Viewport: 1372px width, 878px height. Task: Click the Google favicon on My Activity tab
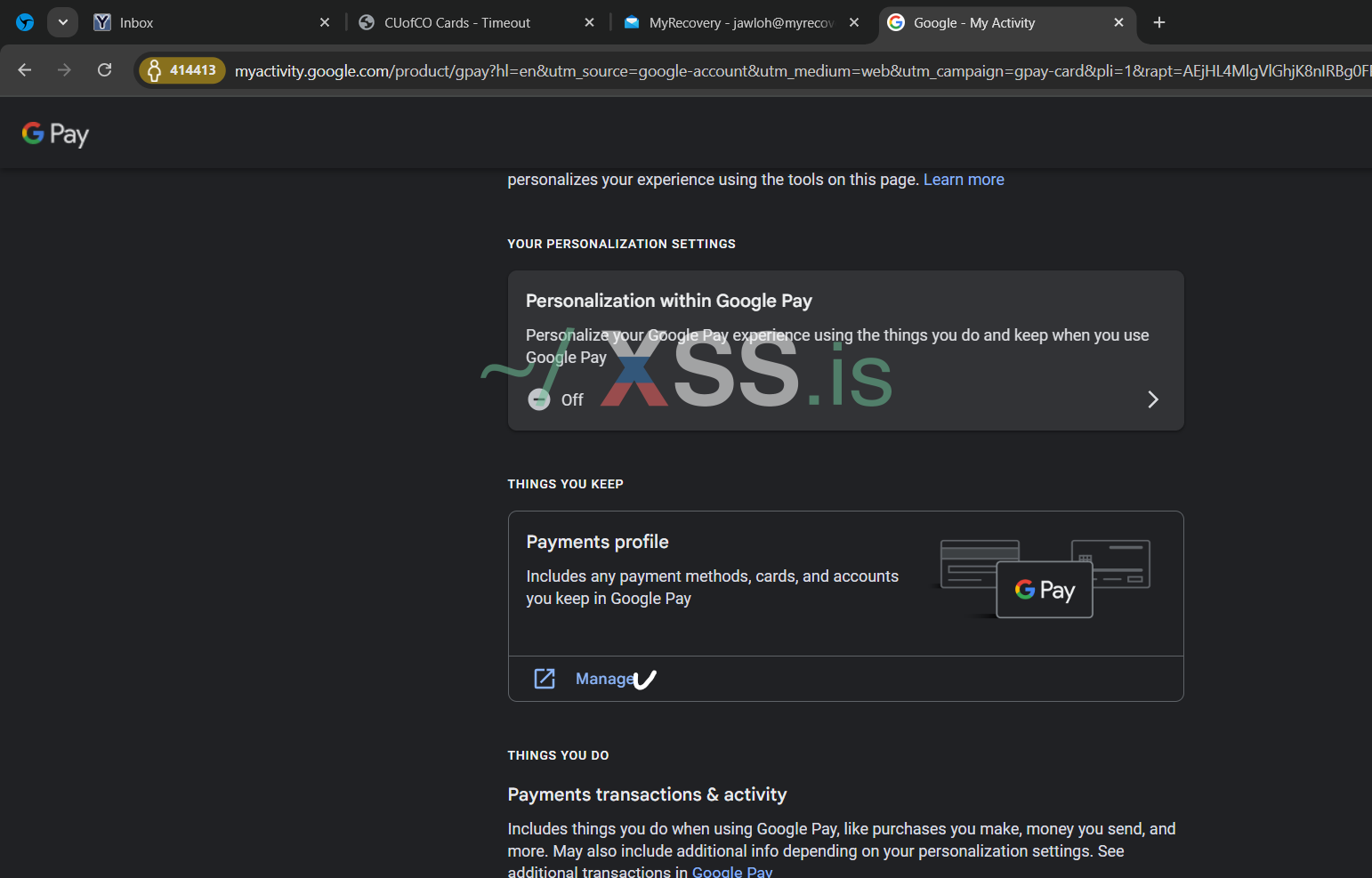click(x=896, y=22)
